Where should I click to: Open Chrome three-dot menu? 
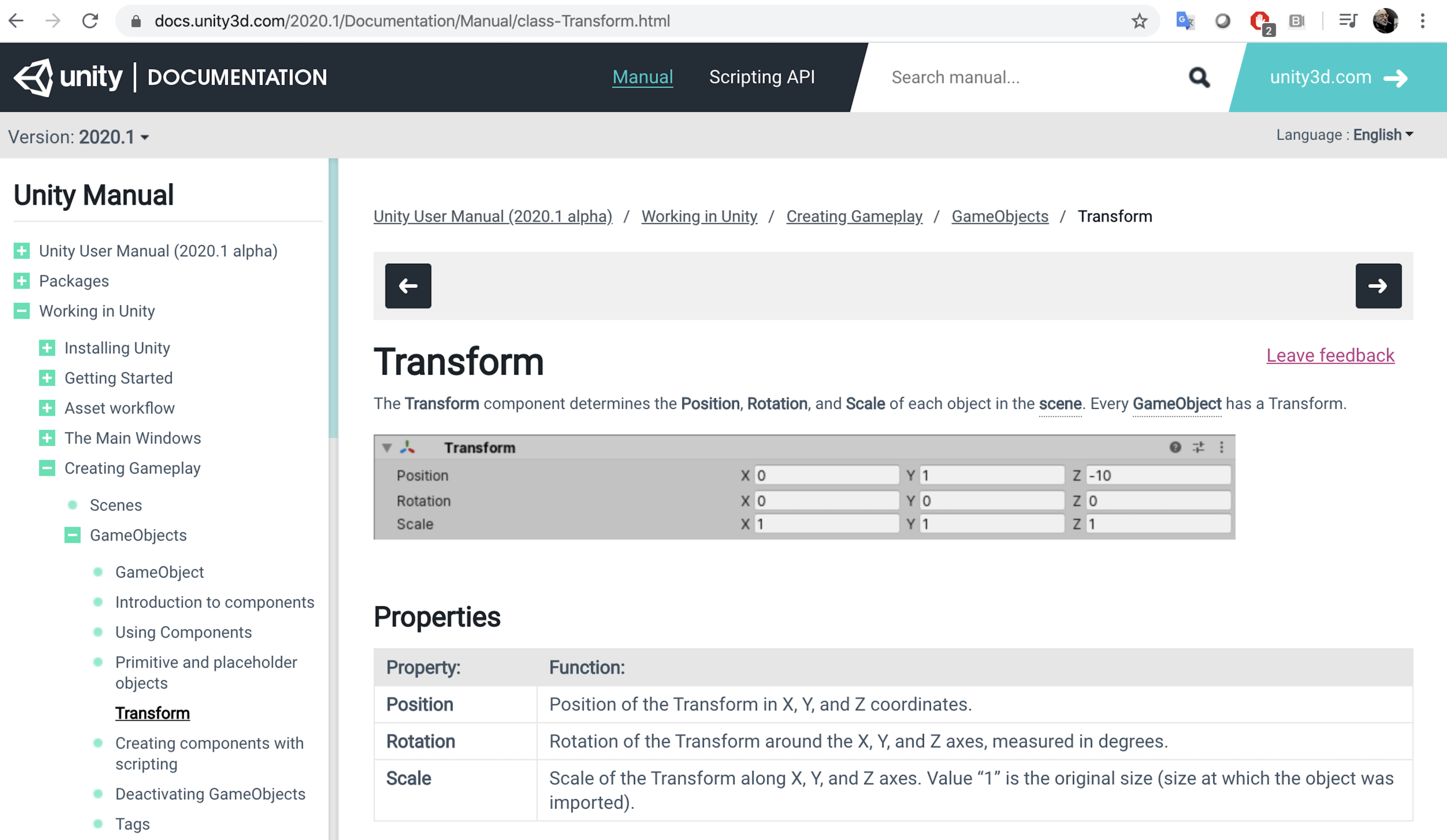point(1423,21)
